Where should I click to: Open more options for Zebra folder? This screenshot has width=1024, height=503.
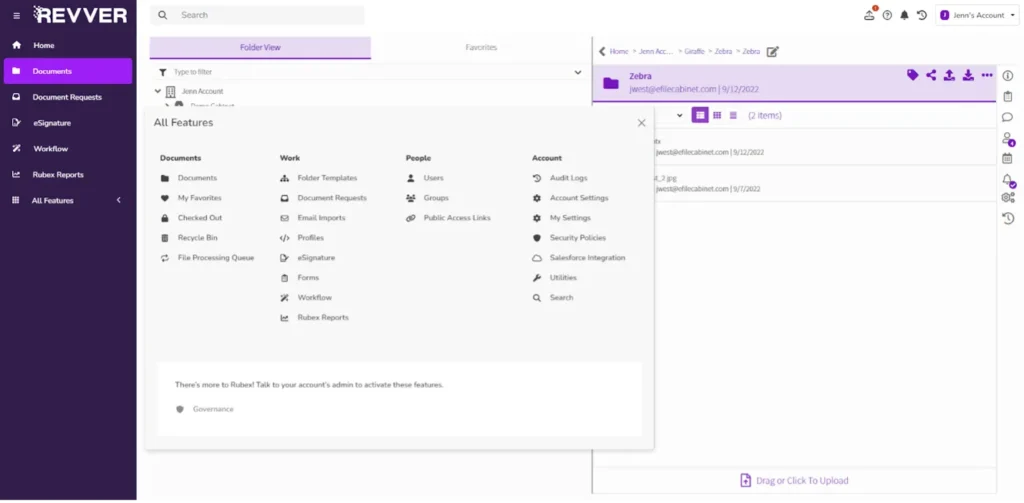coord(987,75)
